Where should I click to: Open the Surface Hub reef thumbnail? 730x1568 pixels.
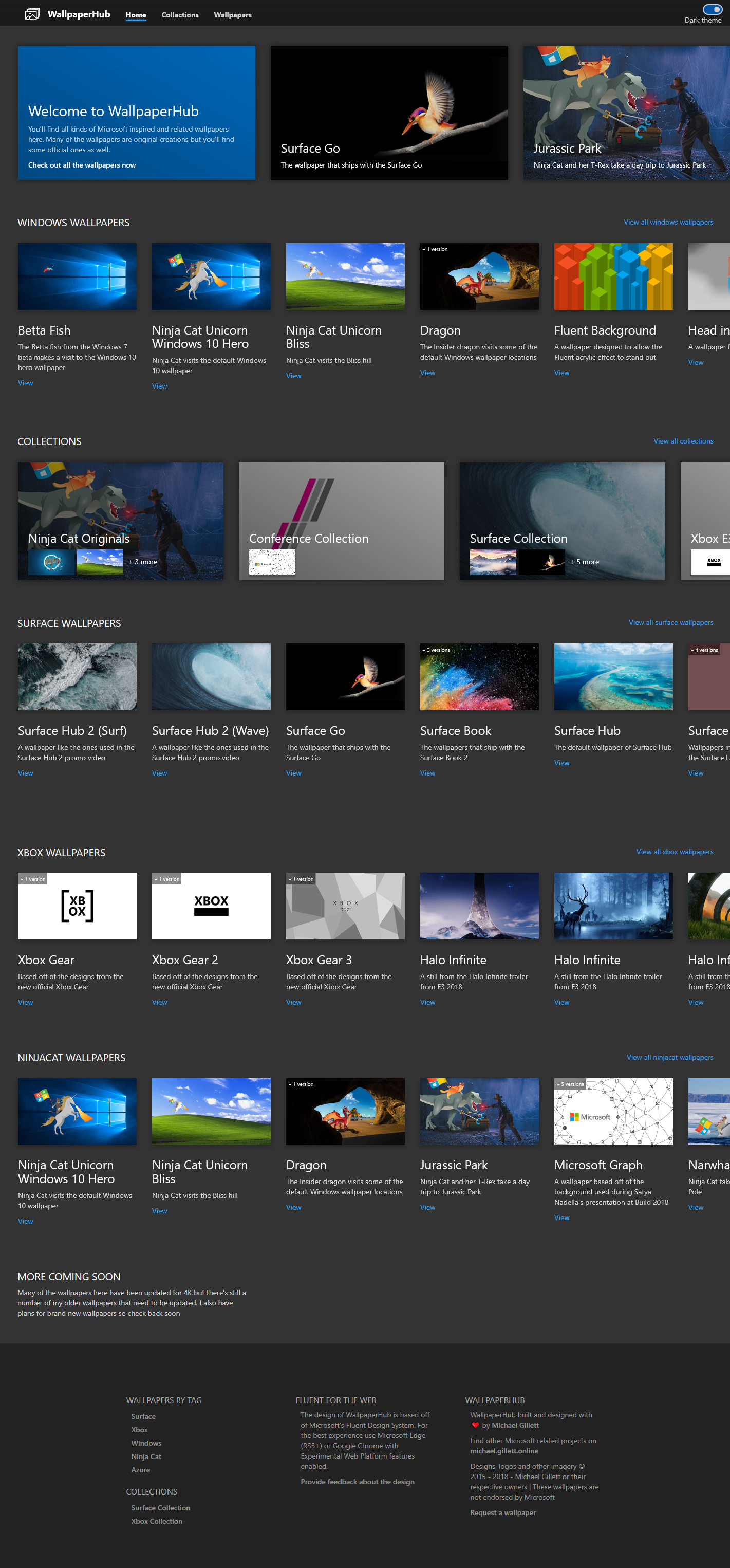[613, 677]
